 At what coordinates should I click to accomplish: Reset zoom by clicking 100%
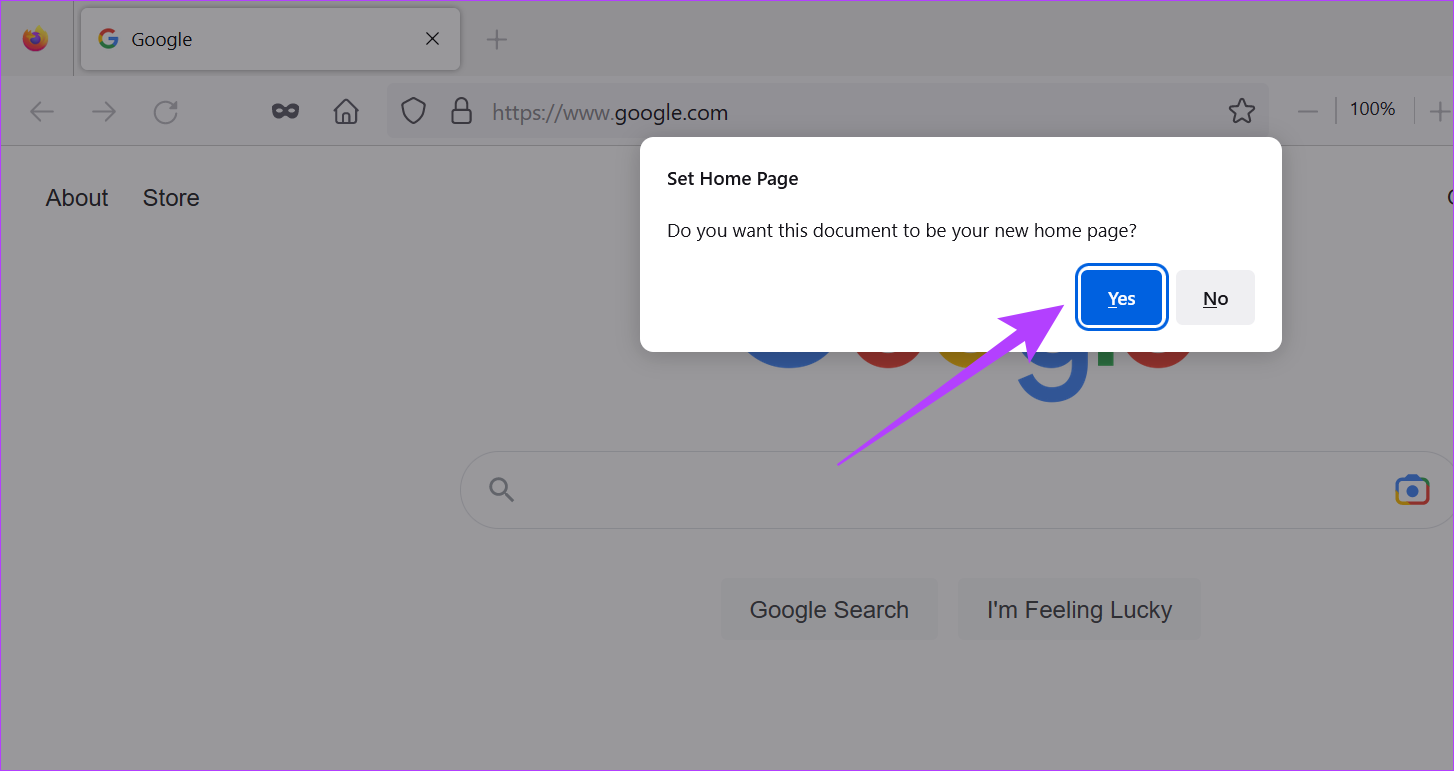pos(1372,110)
